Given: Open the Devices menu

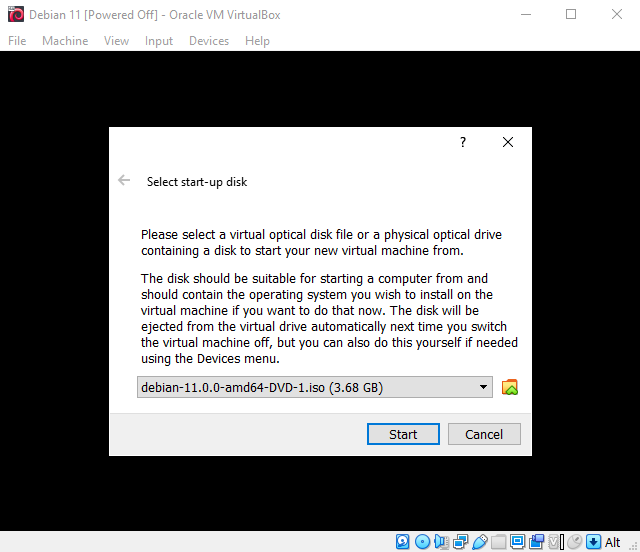Looking at the screenshot, I should (208, 41).
